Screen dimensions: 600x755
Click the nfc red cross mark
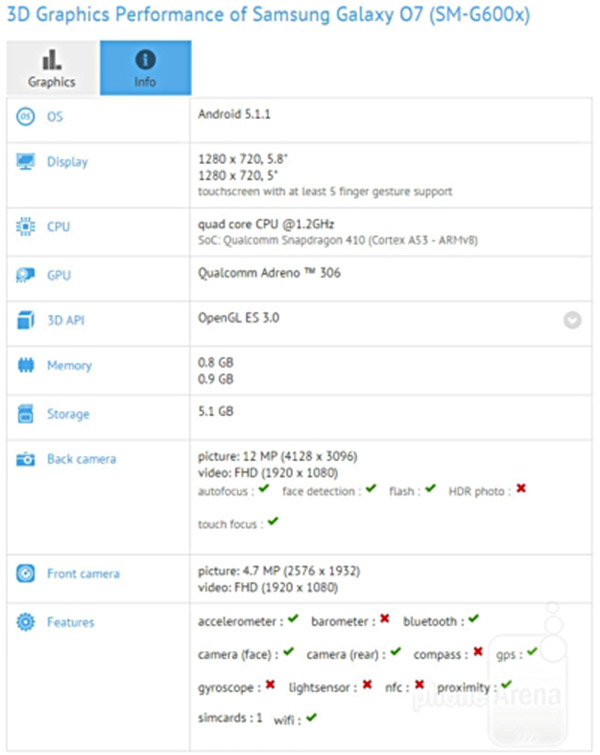(420, 686)
